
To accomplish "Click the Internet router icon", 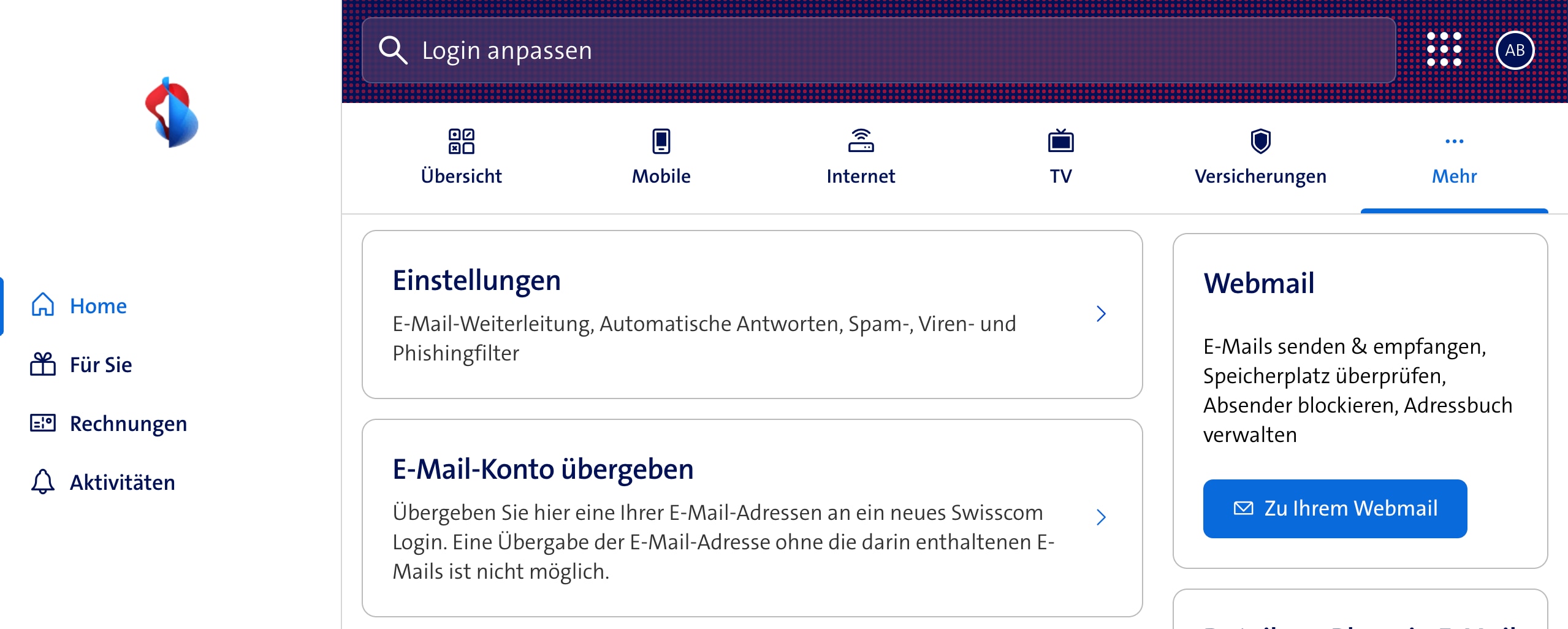I will coord(861,141).
